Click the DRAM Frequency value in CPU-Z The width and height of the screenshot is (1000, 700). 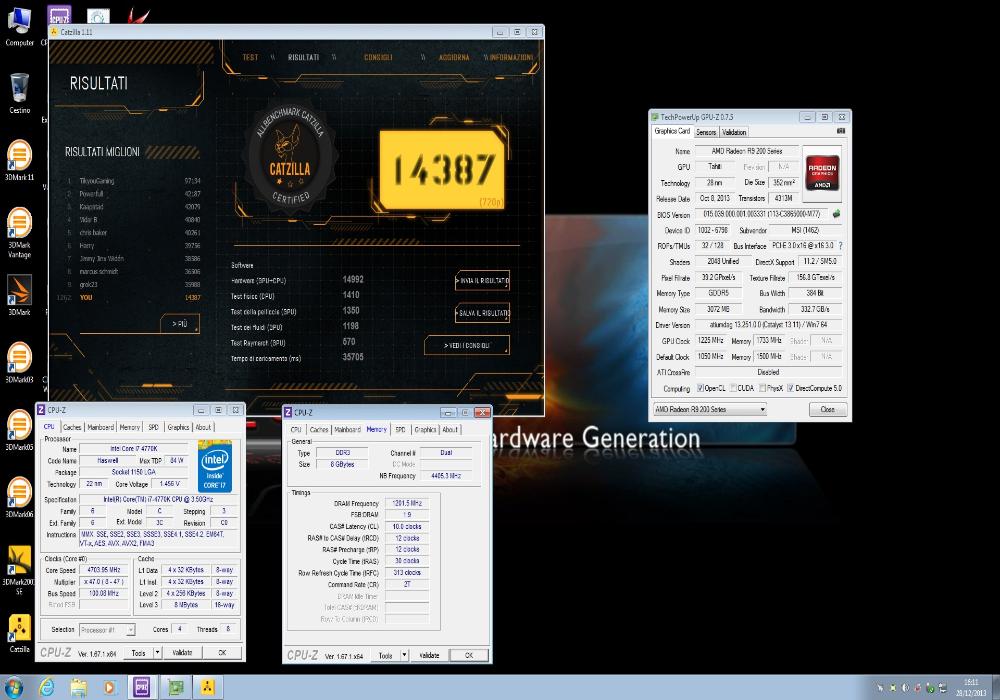coord(407,503)
